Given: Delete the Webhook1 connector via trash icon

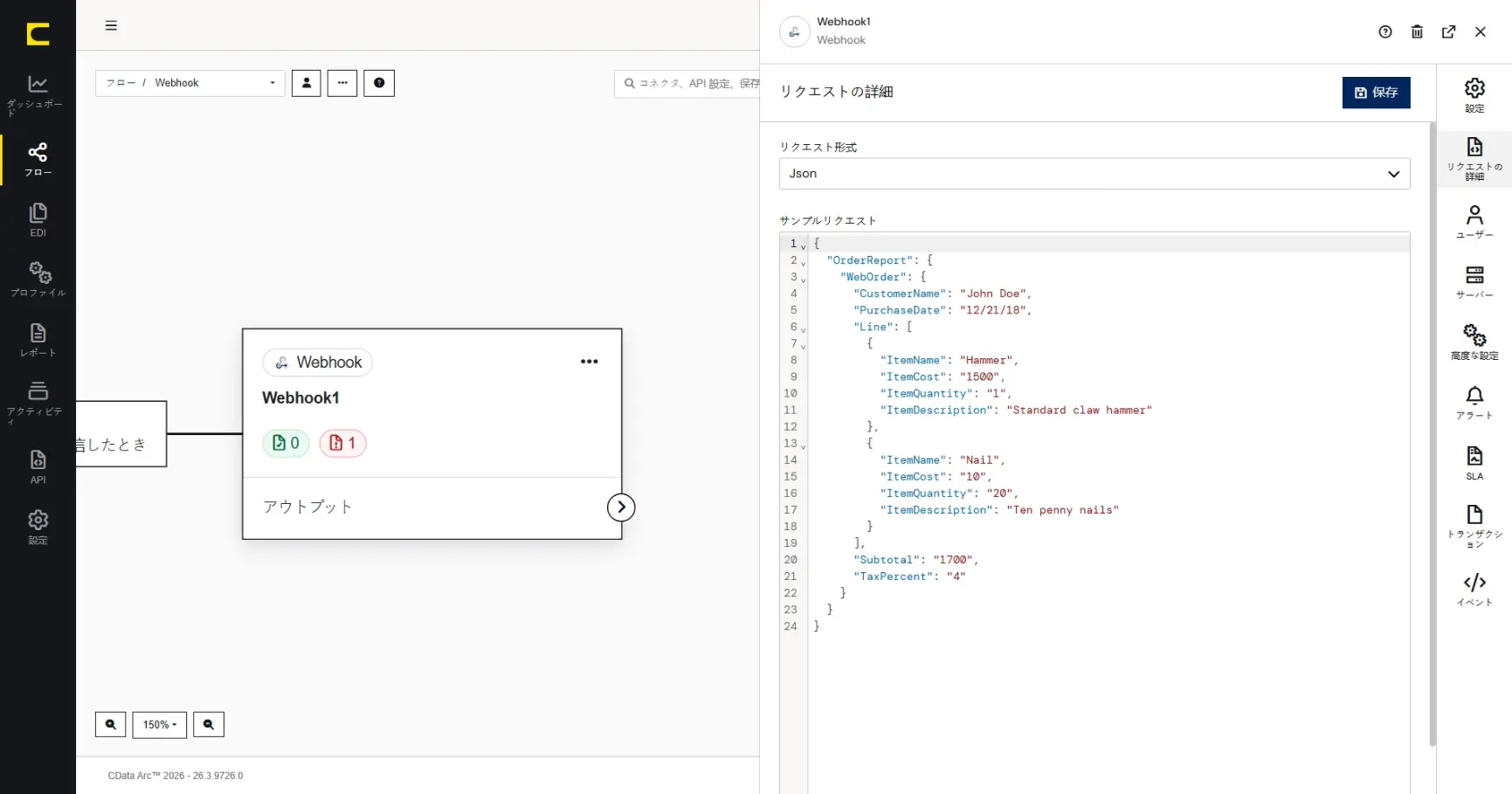Looking at the screenshot, I should [1417, 31].
